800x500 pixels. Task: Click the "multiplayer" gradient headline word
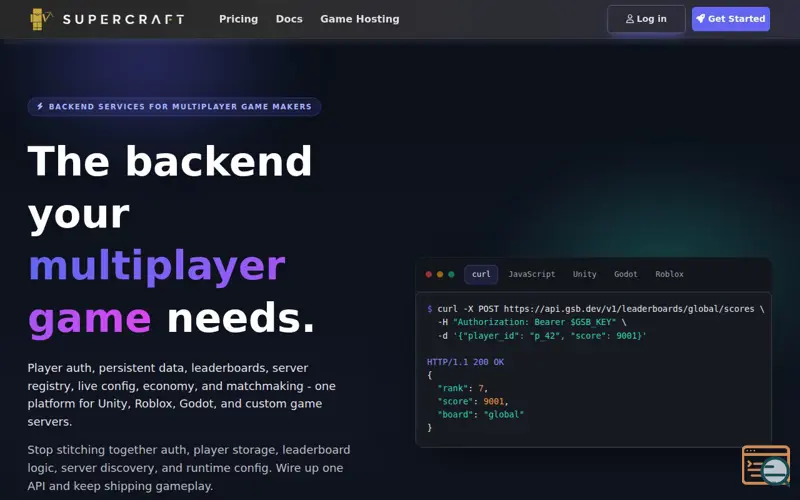click(157, 267)
